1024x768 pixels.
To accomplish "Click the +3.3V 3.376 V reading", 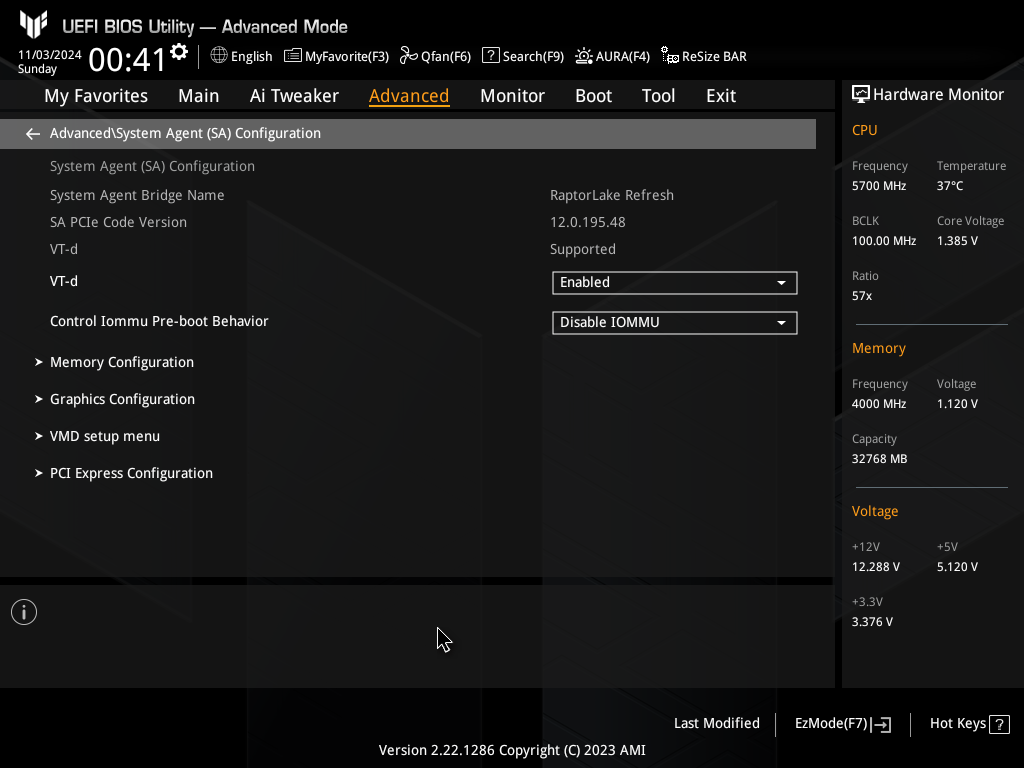I will [872, 622].
